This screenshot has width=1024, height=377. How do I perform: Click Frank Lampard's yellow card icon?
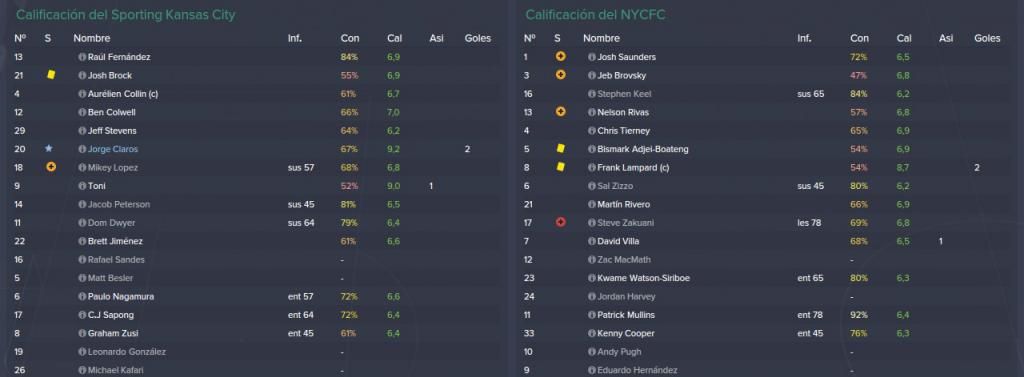click(560, 167)
